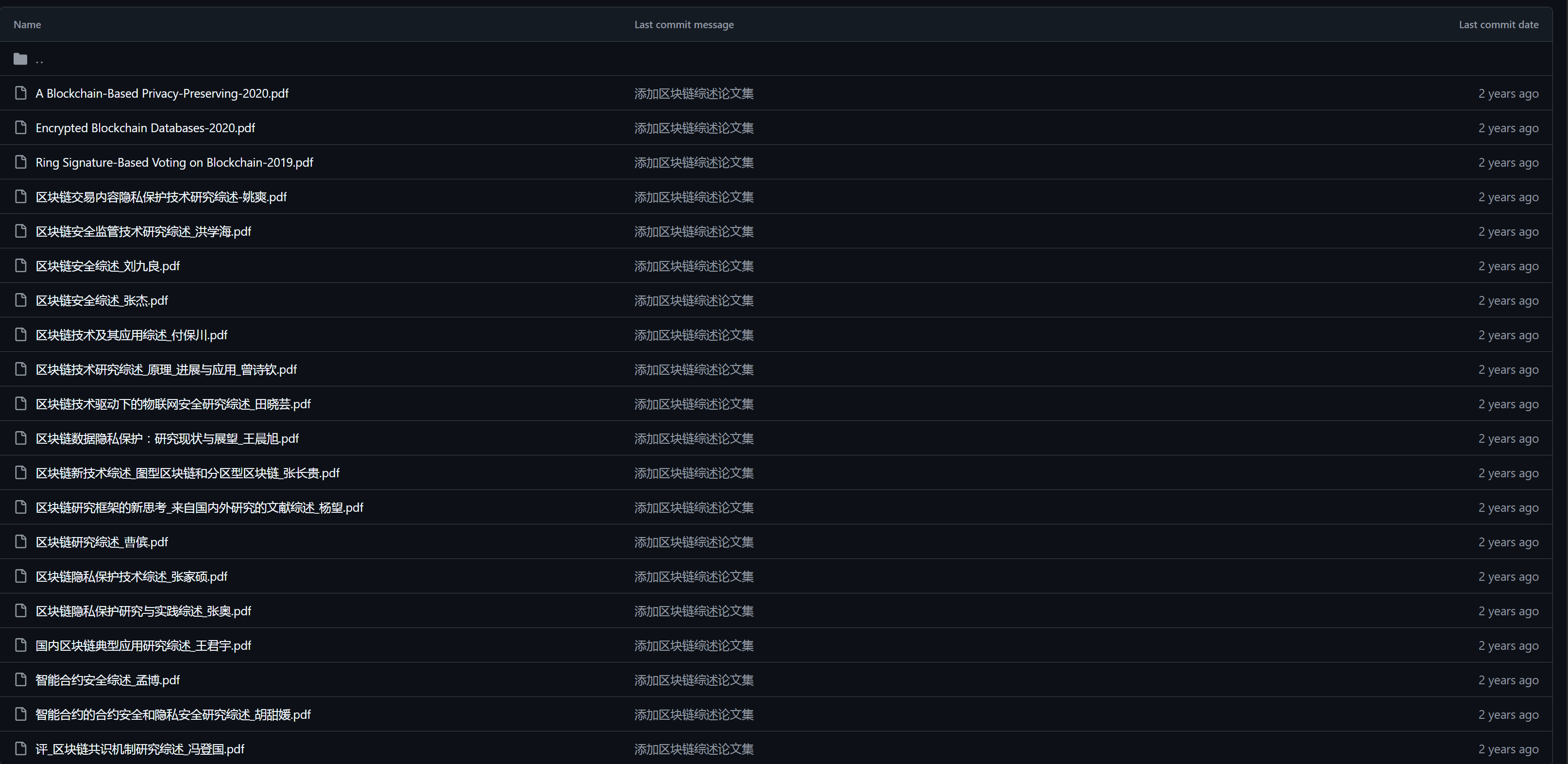The width and height of the screenshot is (1568, 764).
Task: Open 区块链研究综述_曹傧.pdf
Action: coord(102,542)
